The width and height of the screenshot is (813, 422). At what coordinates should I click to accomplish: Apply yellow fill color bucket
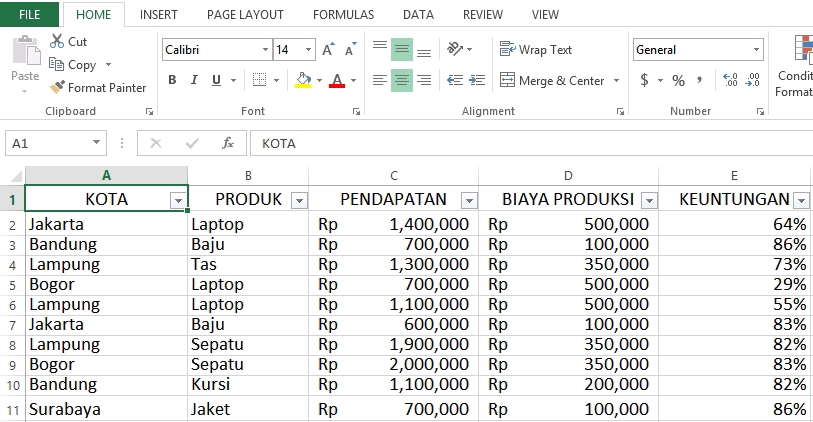pos(303,80)
